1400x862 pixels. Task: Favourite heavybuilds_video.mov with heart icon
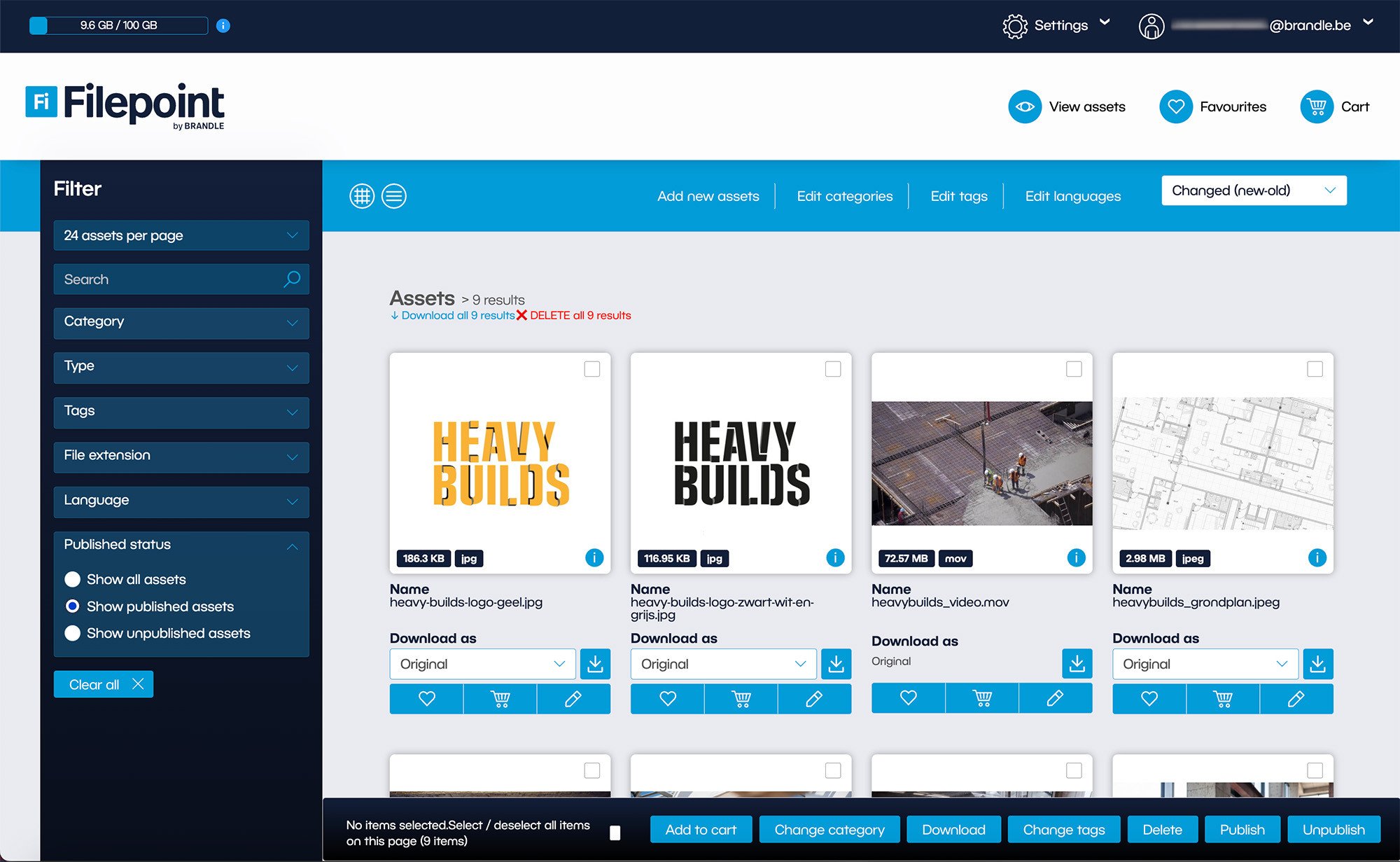click(908, 697)
